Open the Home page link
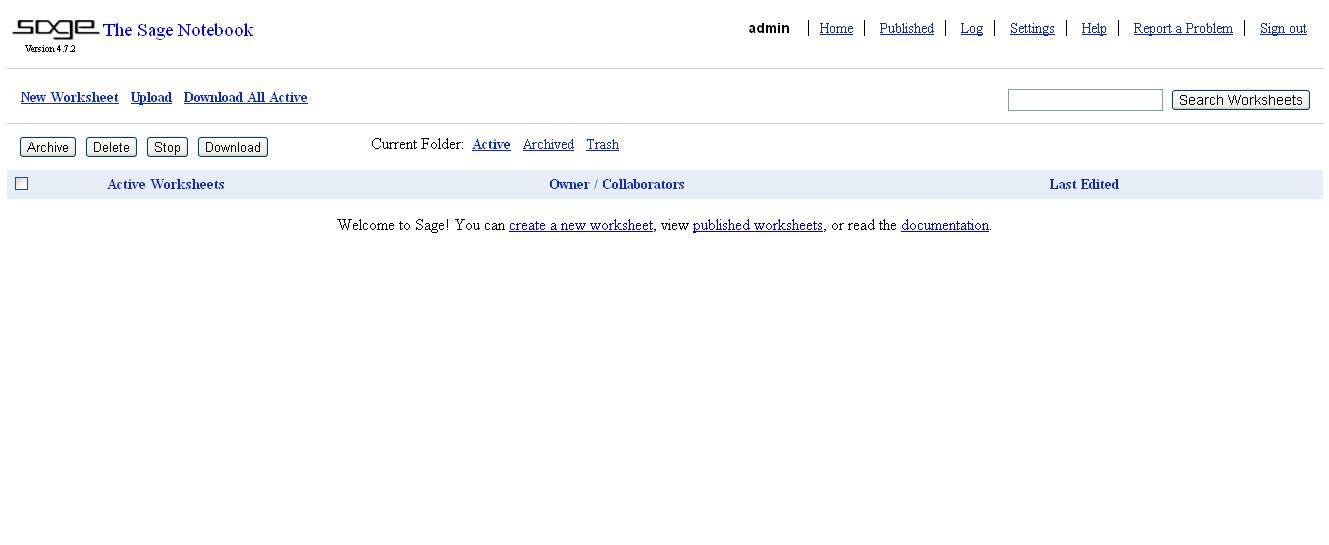Image resolution: width=1329 pixels, height=545 pixels. [836, 29]
